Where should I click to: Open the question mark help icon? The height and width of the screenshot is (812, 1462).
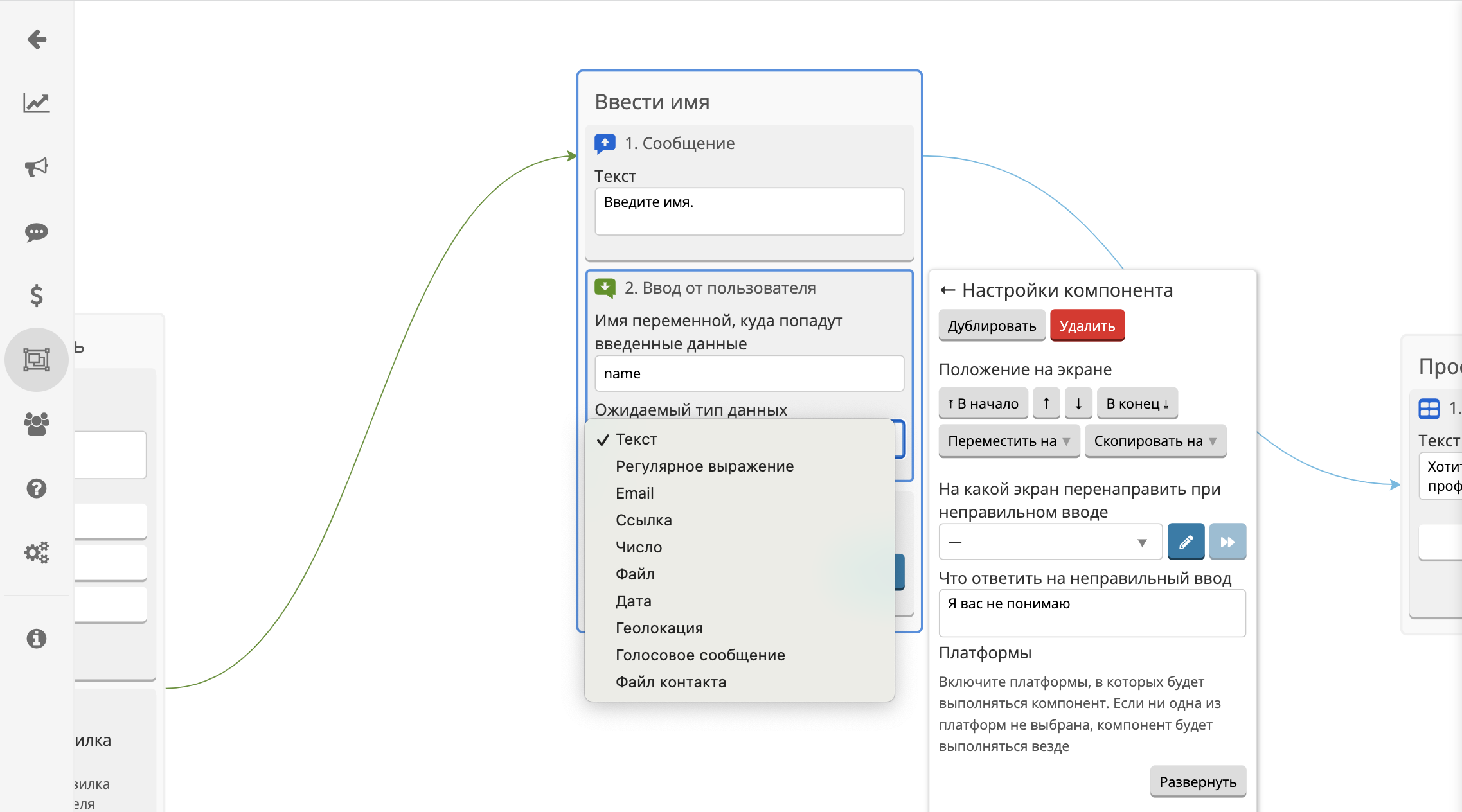(x=37, y=488)
